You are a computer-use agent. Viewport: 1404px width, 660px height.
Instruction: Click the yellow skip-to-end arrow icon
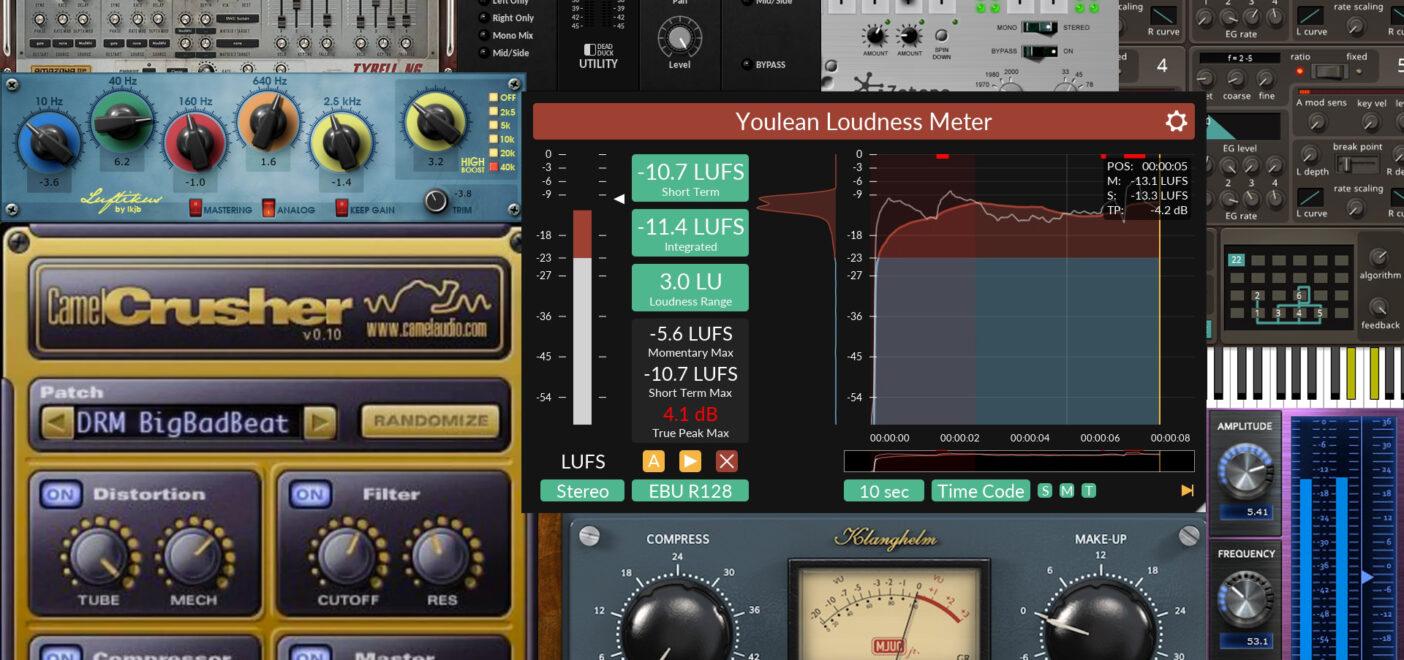(x=1186, y=490)
